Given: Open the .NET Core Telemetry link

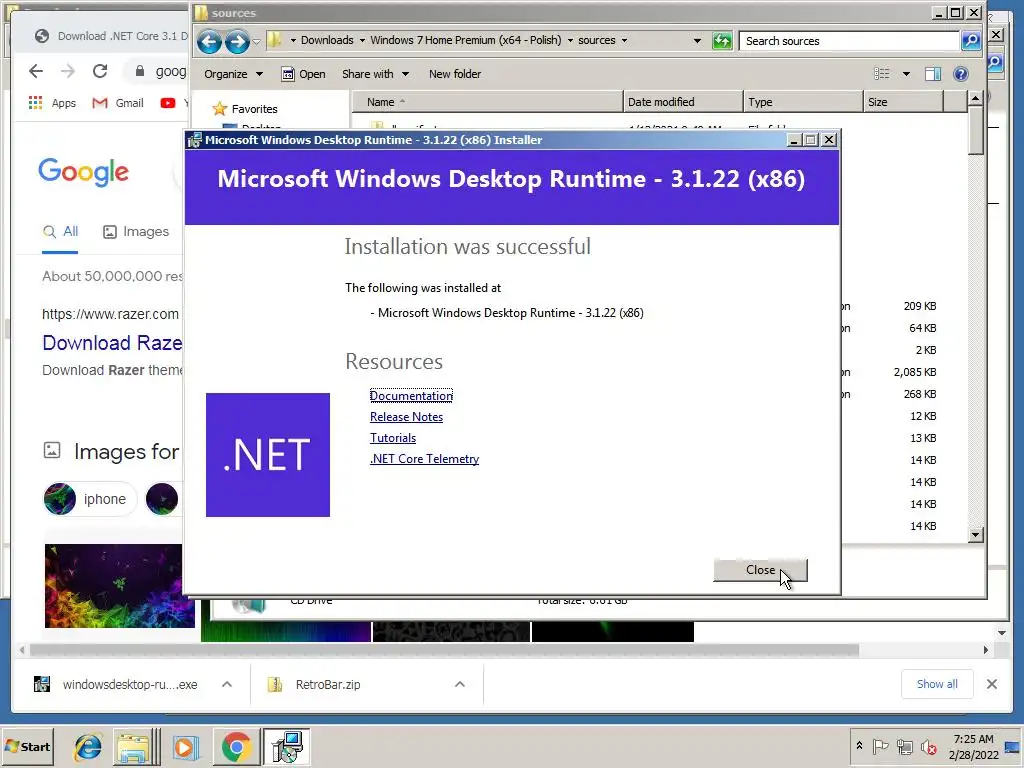Looking at the screenshot, I should 424,458.
